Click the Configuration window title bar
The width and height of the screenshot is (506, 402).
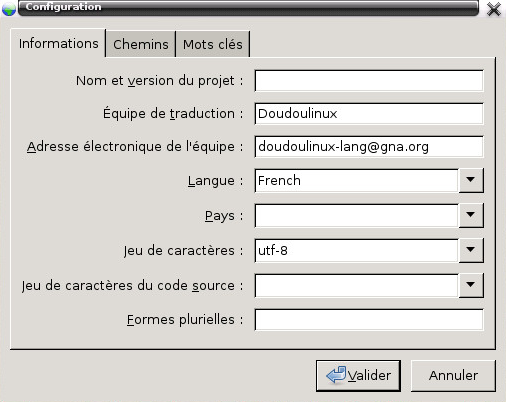click(x=248, y=8)
